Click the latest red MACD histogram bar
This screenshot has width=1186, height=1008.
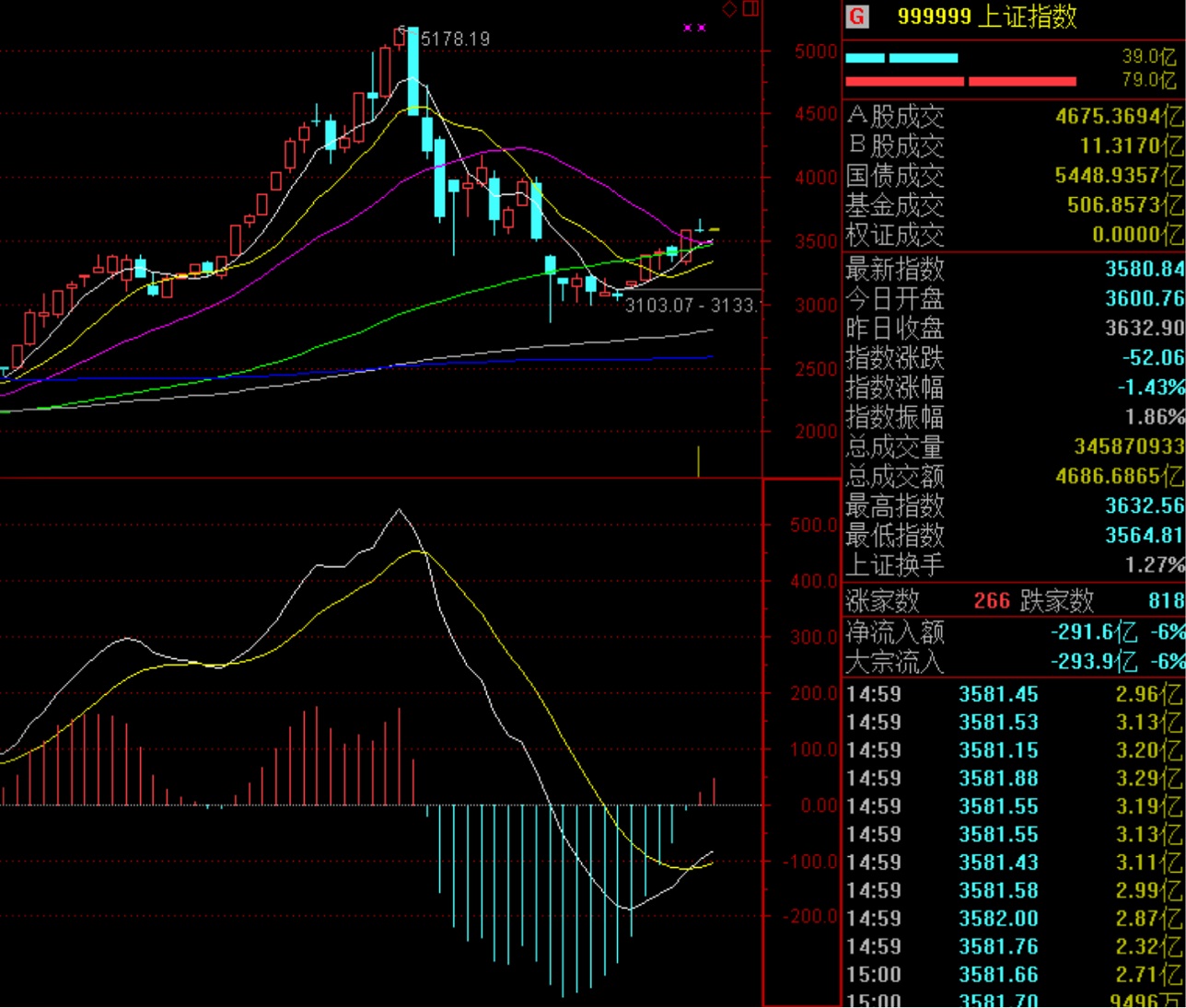[714, 792]
